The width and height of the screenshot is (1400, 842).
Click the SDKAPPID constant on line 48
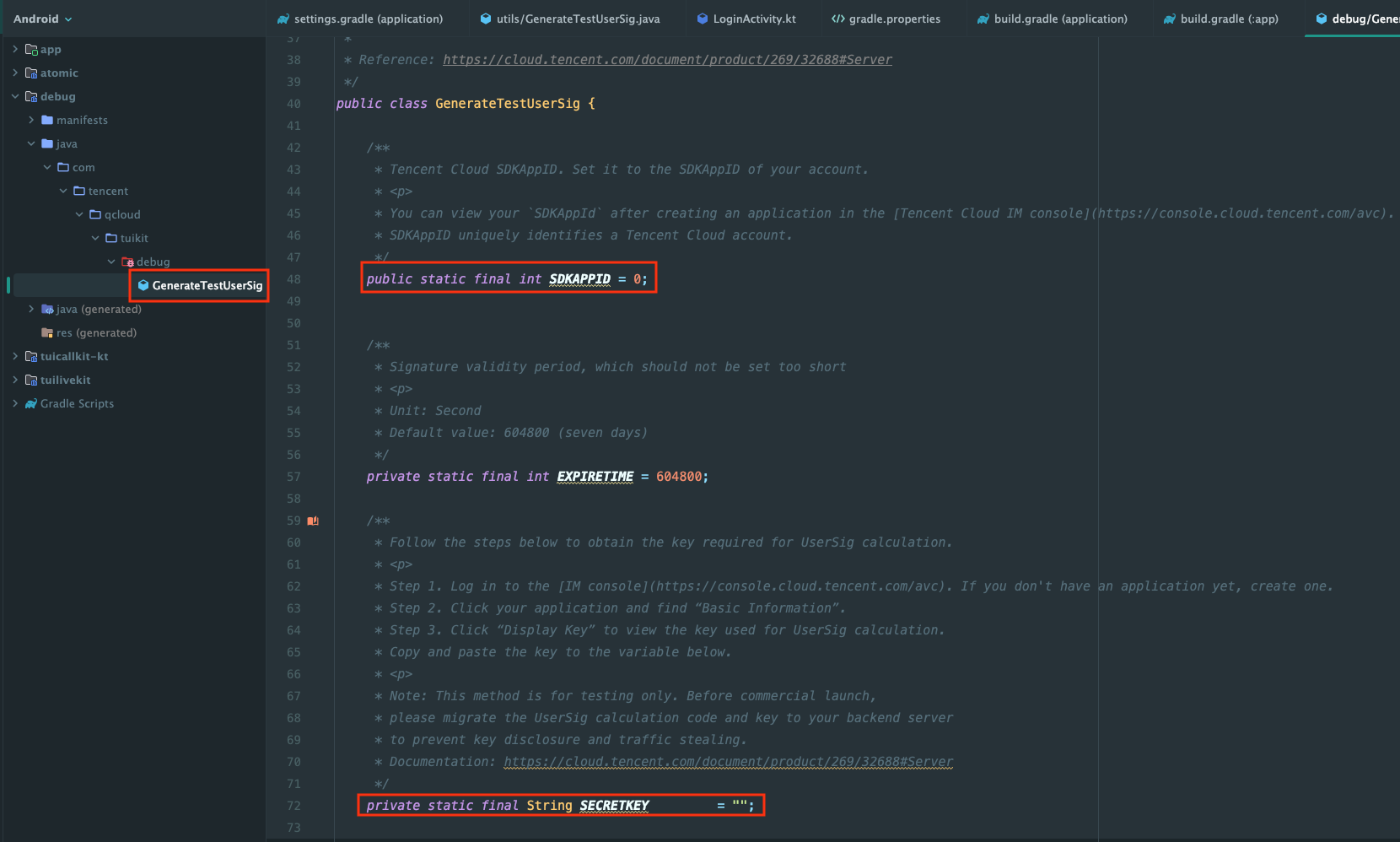(x=579, y=279)
